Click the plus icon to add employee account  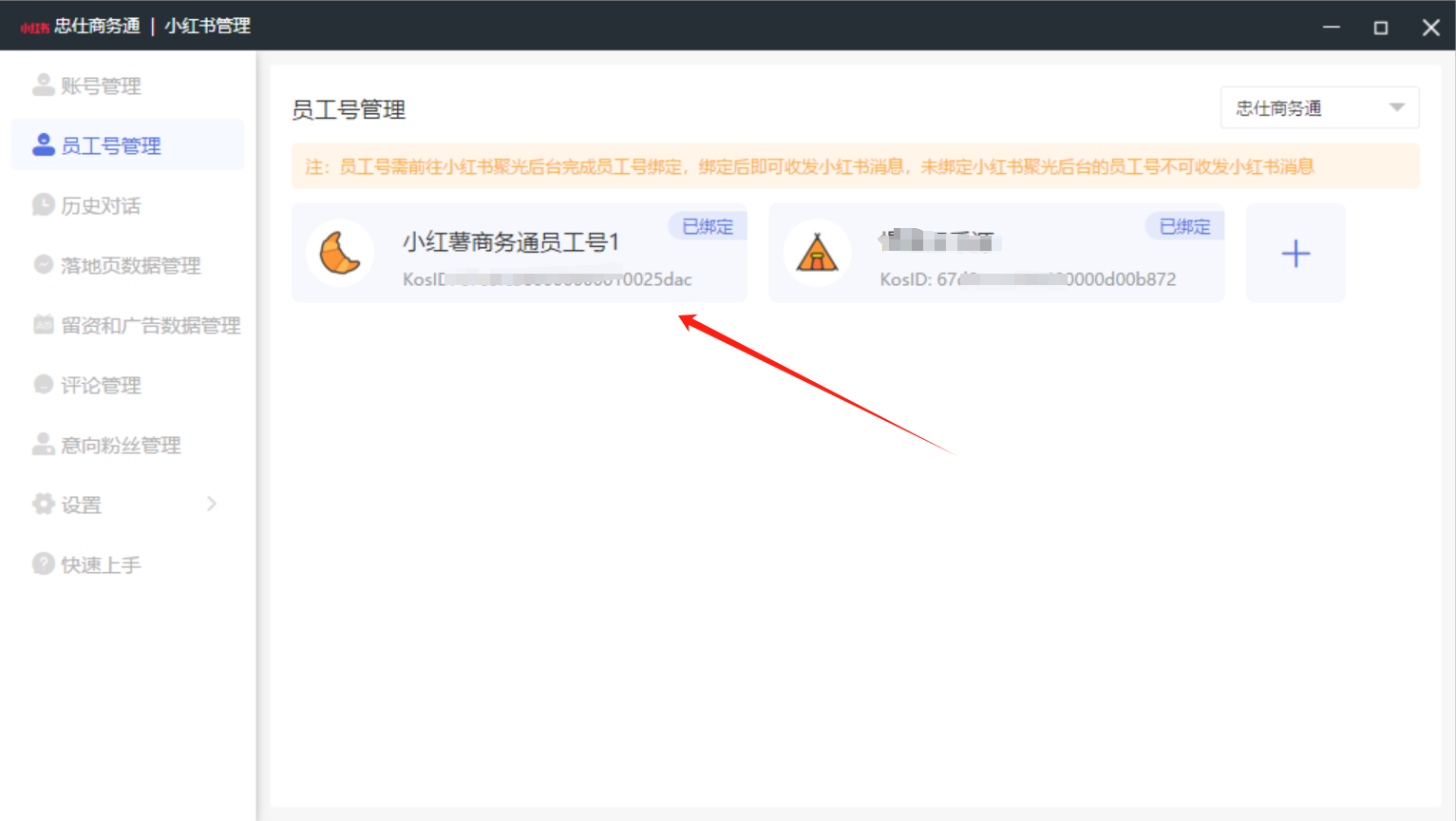coord(1295,253)
